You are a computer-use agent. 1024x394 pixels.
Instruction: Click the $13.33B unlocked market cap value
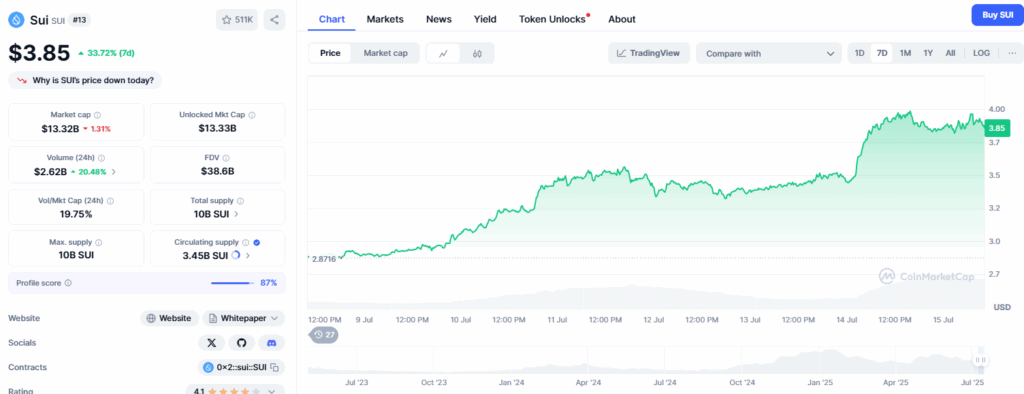click(x=217, y=128)
